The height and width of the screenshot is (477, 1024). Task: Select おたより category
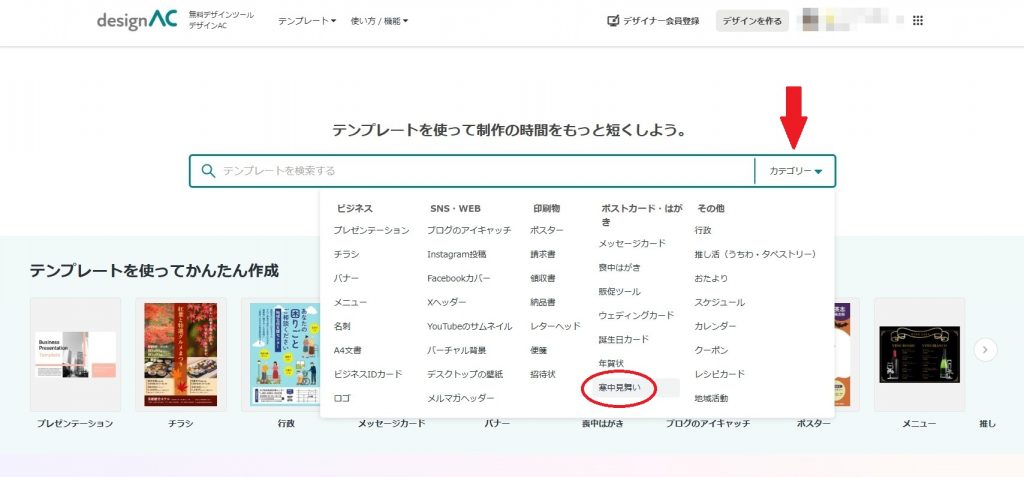[x=711, y=278]
